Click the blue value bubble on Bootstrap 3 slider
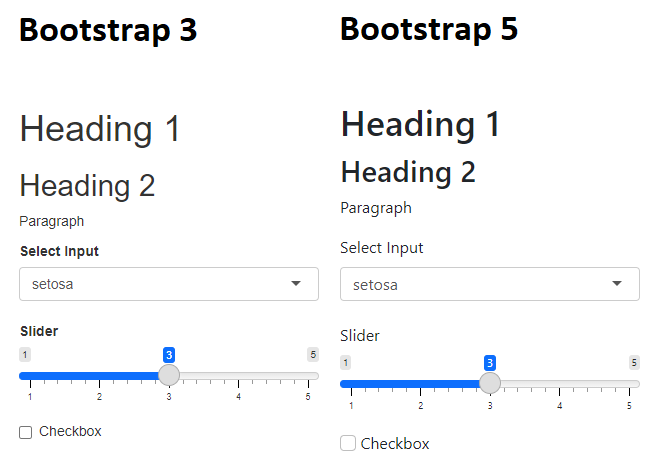This screenshot has height=464, width=655. (x=169, y=355)
